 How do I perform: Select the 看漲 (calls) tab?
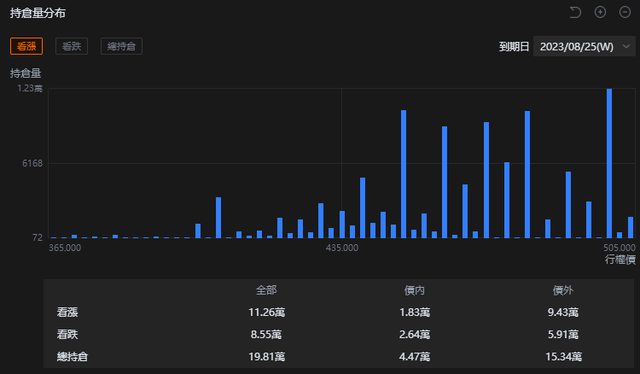27,46
